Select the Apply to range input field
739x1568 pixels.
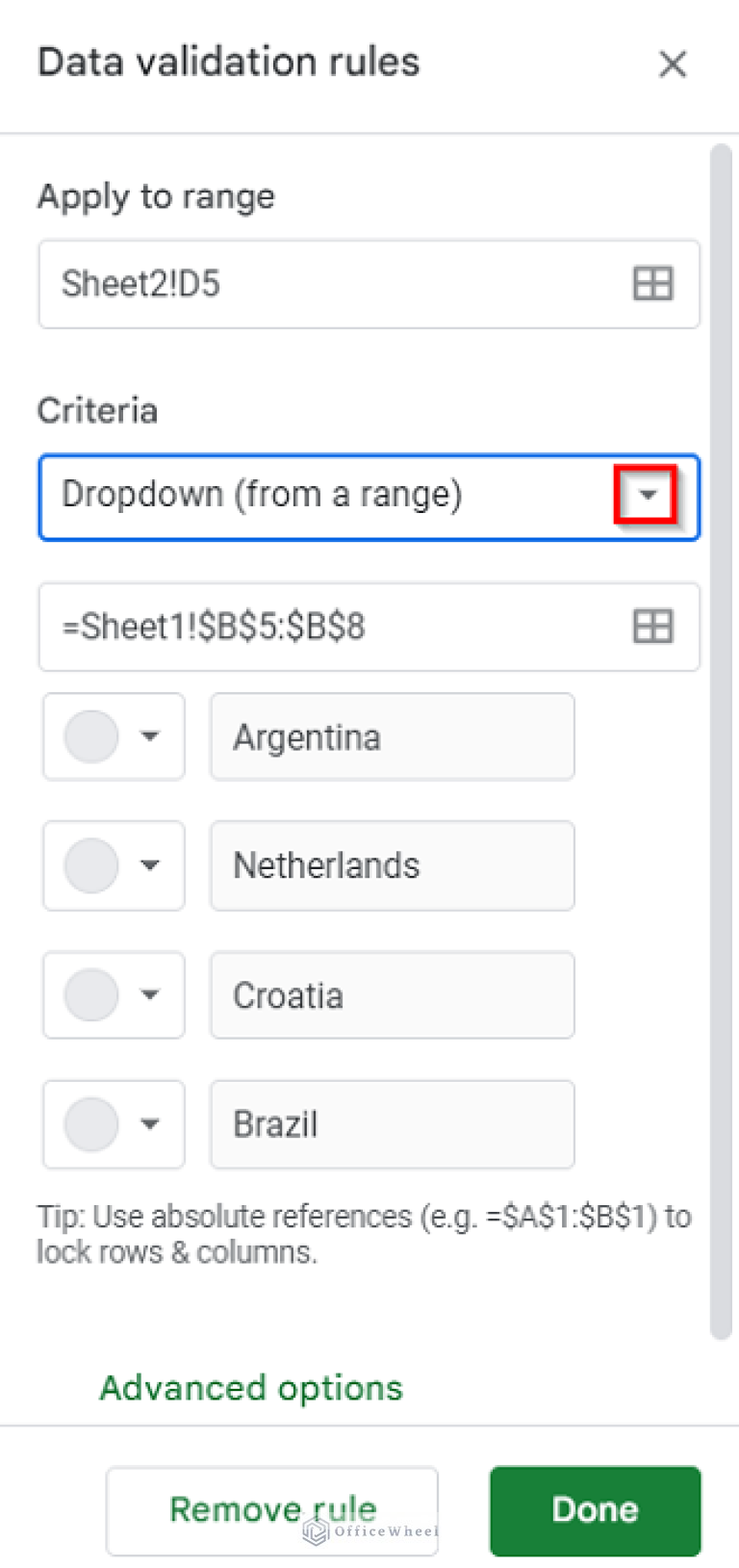point(289,284)
